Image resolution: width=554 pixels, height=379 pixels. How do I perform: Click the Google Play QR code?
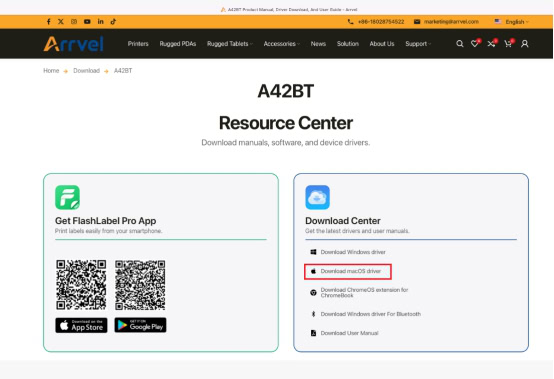pyautogui.click(x=140, y=285)
